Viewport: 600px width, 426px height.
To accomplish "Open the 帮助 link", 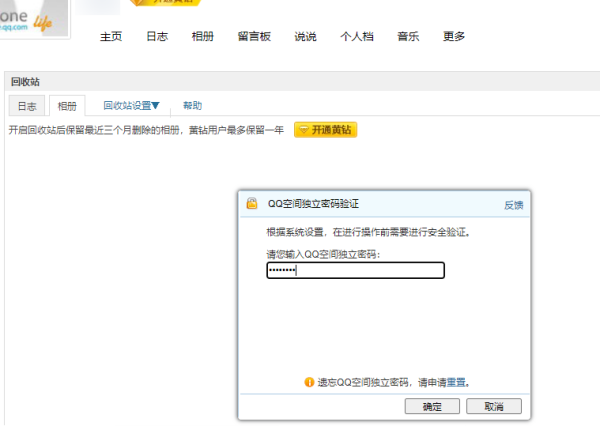I will (x=192, y=106).
